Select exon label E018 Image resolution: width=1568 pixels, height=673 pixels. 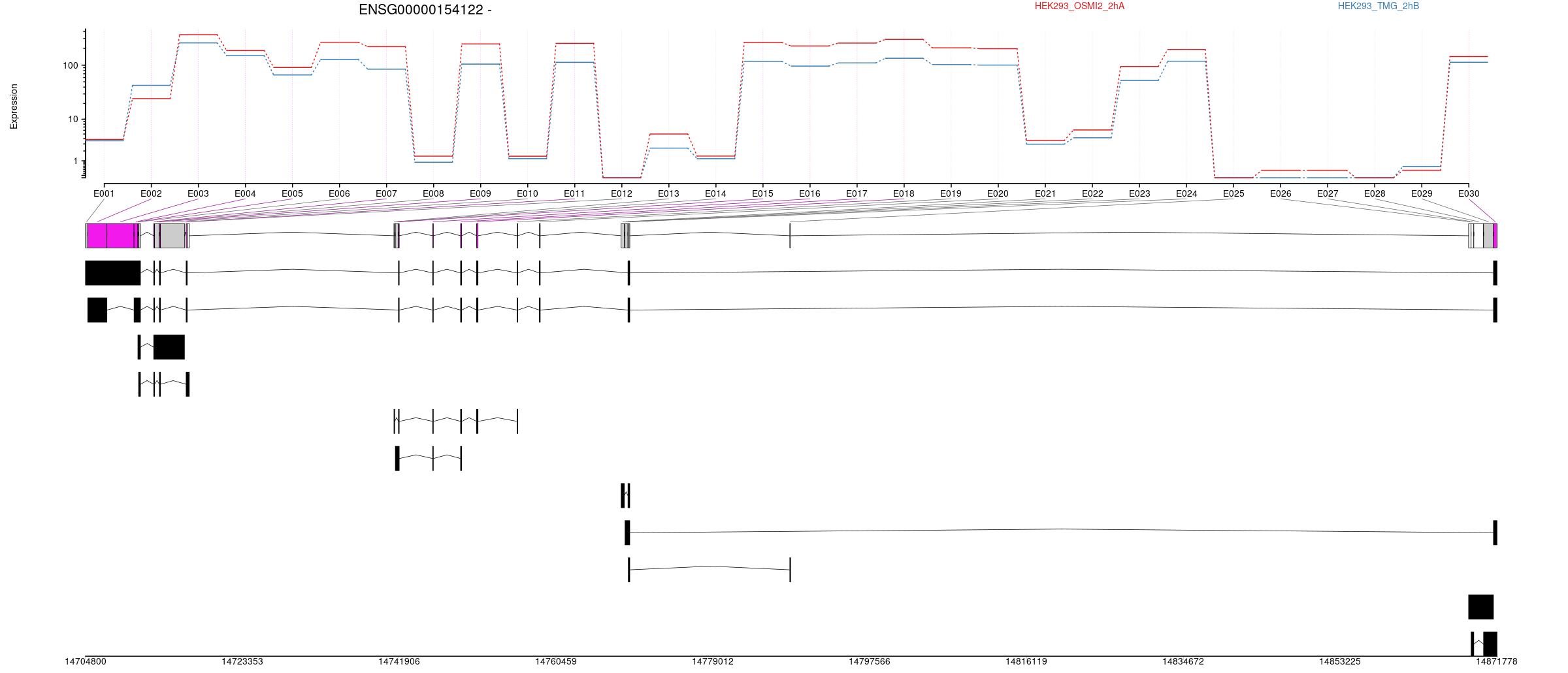coord(904,193)
